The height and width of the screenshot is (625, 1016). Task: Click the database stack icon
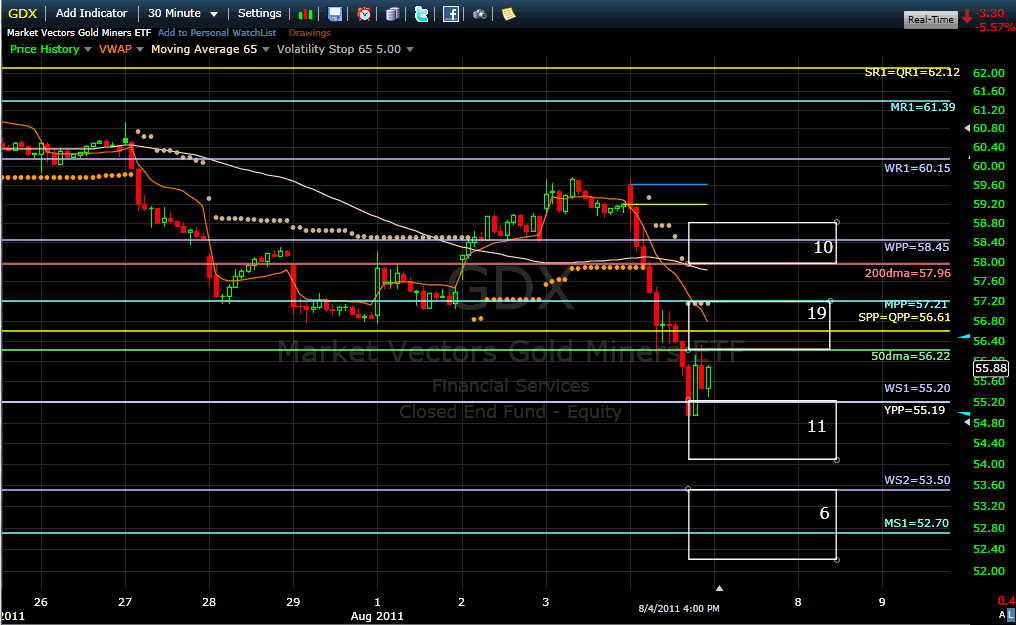393,14
